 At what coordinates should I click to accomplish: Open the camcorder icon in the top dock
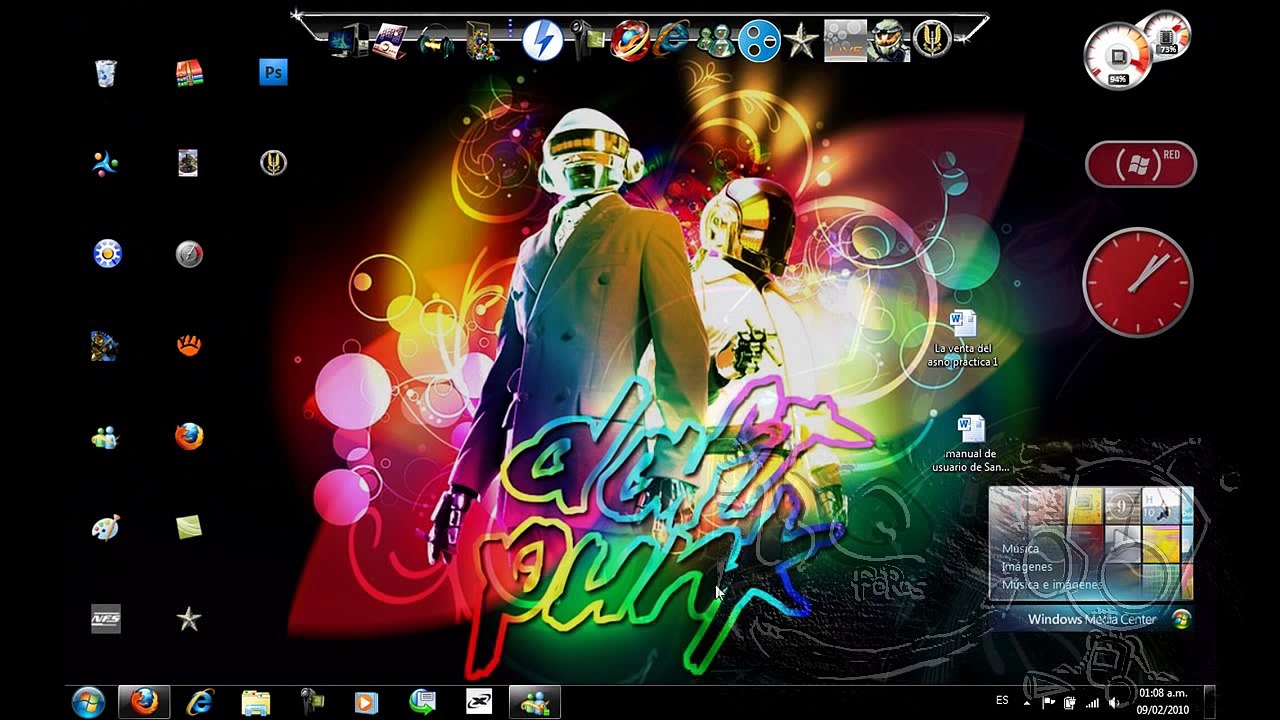pos(587,41)
